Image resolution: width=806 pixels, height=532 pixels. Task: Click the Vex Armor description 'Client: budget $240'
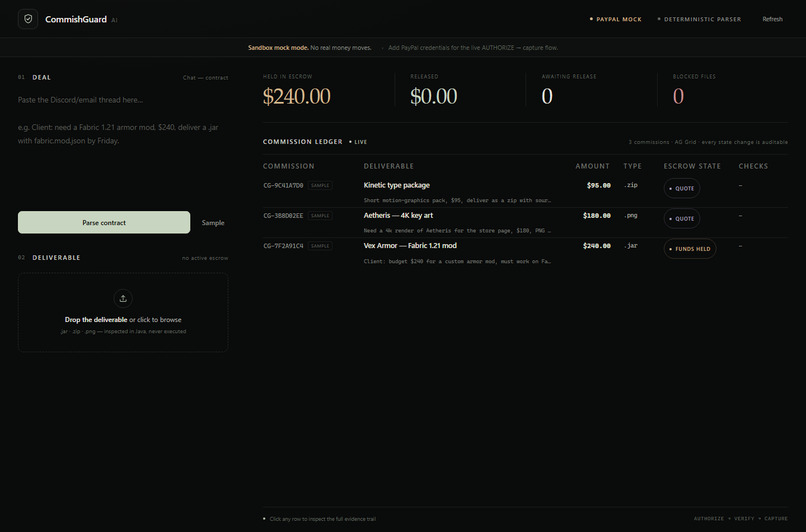pos(457,262)
